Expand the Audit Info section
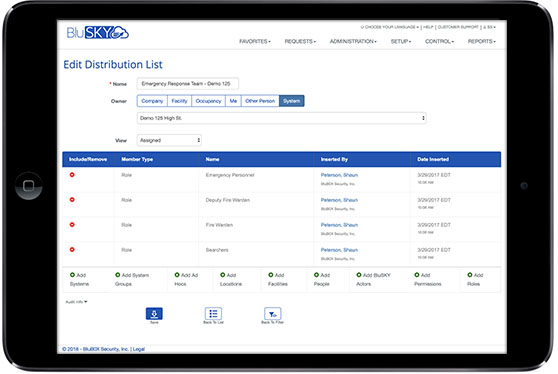This screenshot has width=558, height=374. click(x=76, y=302)
